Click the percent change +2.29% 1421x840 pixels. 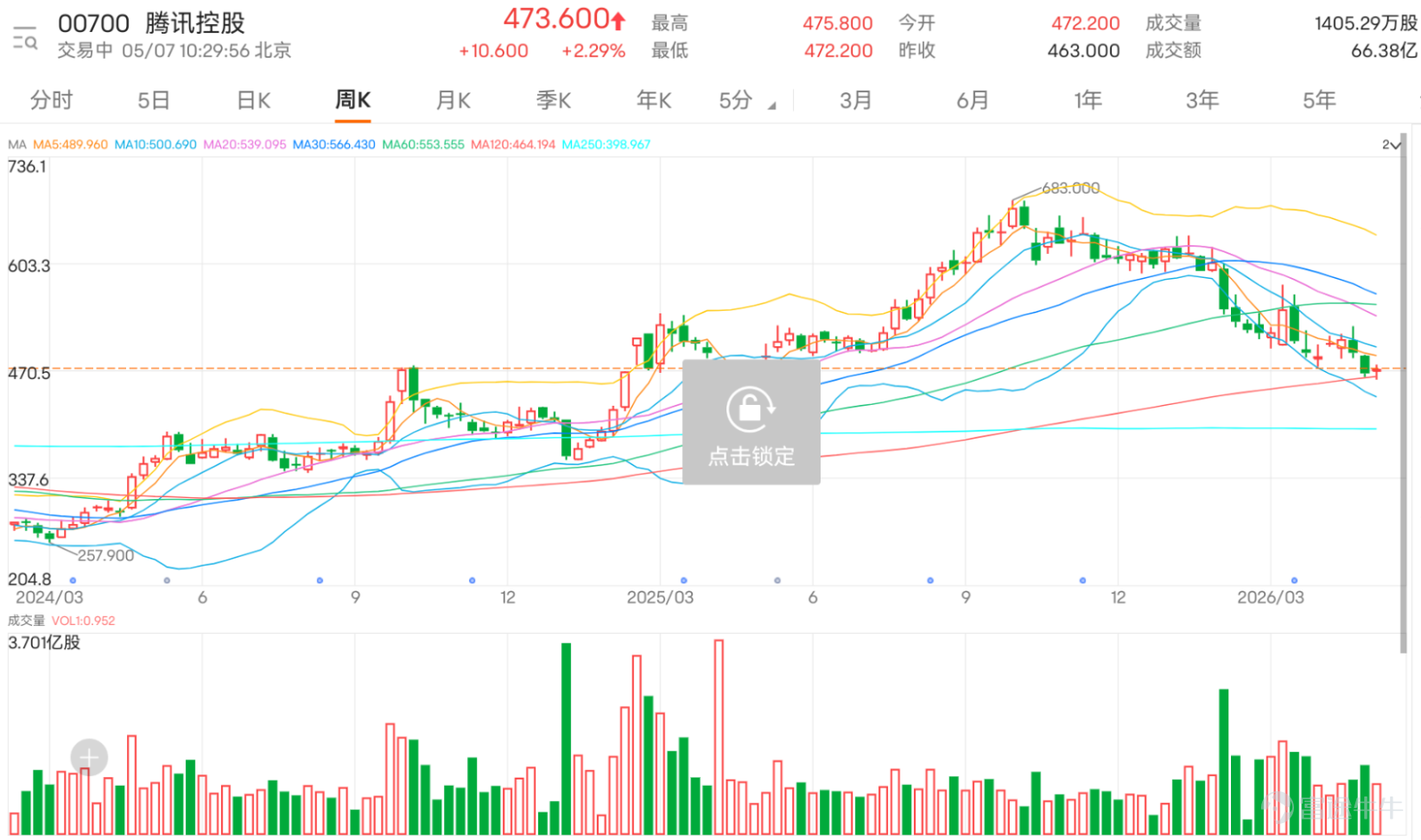coord(593,51)
